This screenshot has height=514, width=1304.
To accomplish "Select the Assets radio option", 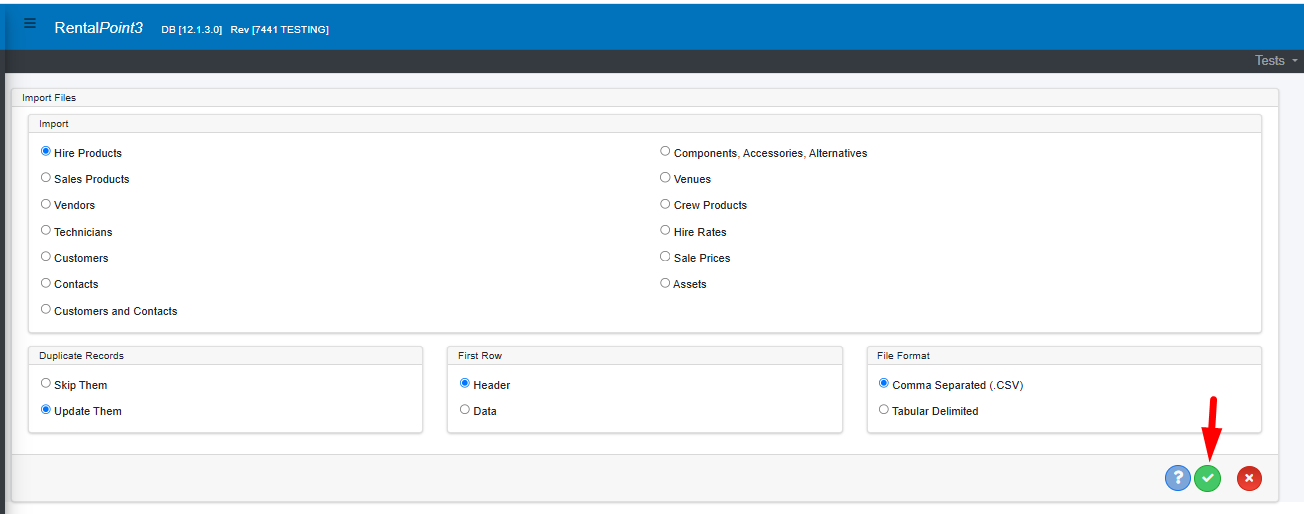I will click(x=666, y=283).
